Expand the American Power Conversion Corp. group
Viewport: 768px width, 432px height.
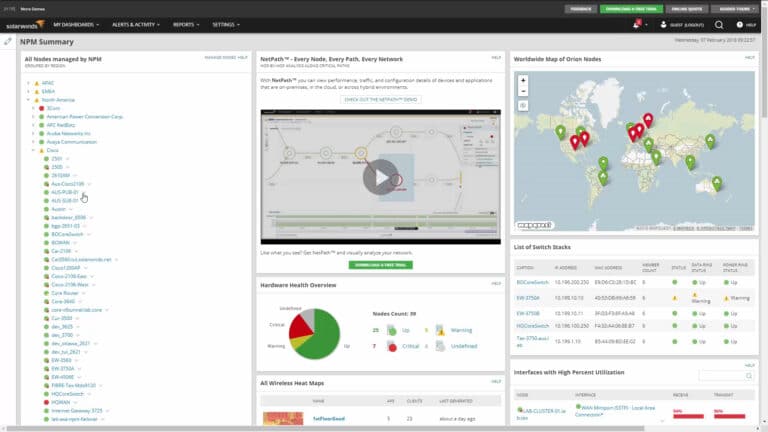click(x=33, y=116)
